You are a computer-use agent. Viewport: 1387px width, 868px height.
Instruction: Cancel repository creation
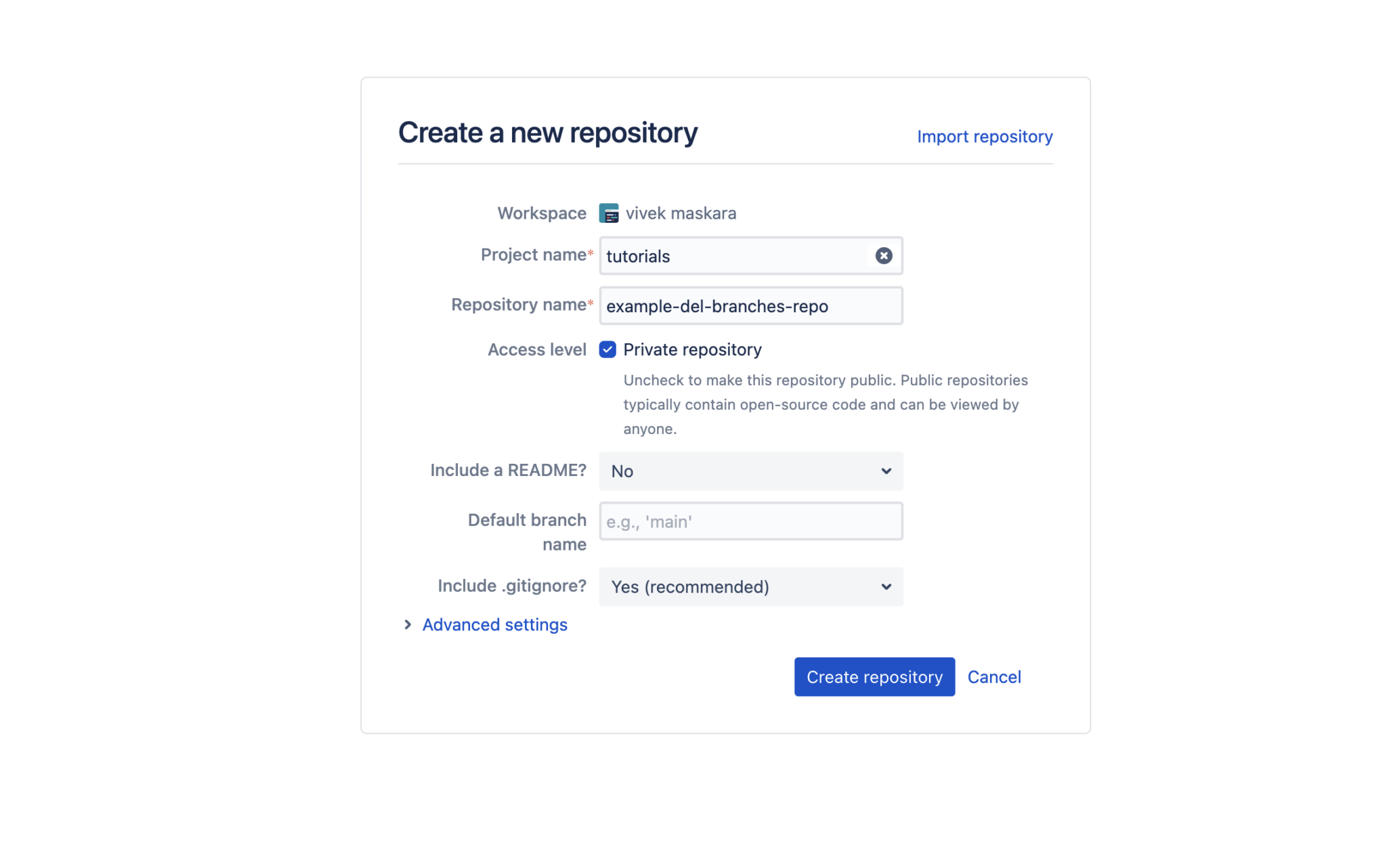(994, 676)
